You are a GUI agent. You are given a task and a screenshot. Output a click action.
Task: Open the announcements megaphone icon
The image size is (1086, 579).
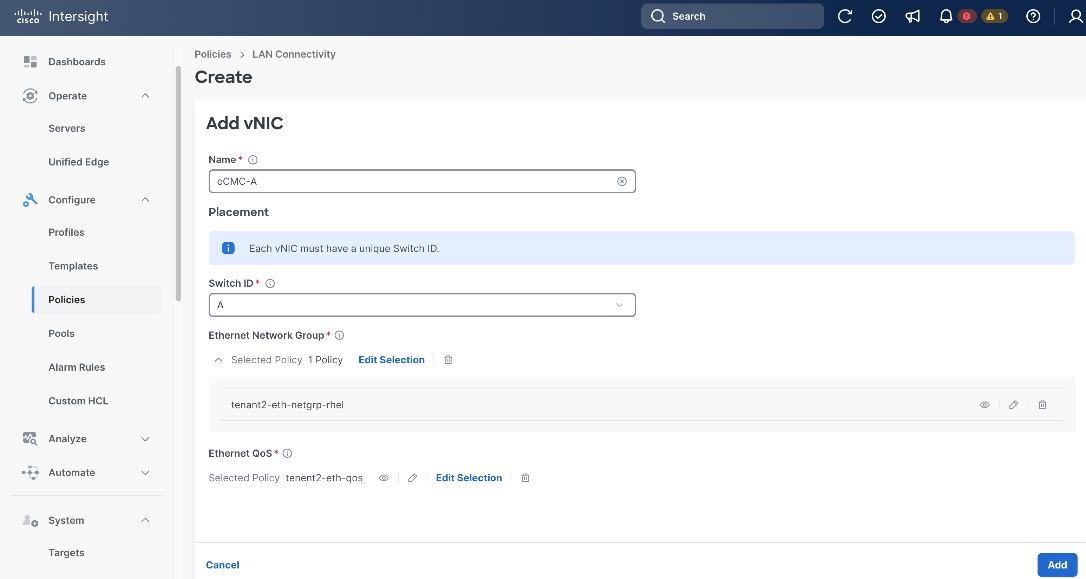912,17
